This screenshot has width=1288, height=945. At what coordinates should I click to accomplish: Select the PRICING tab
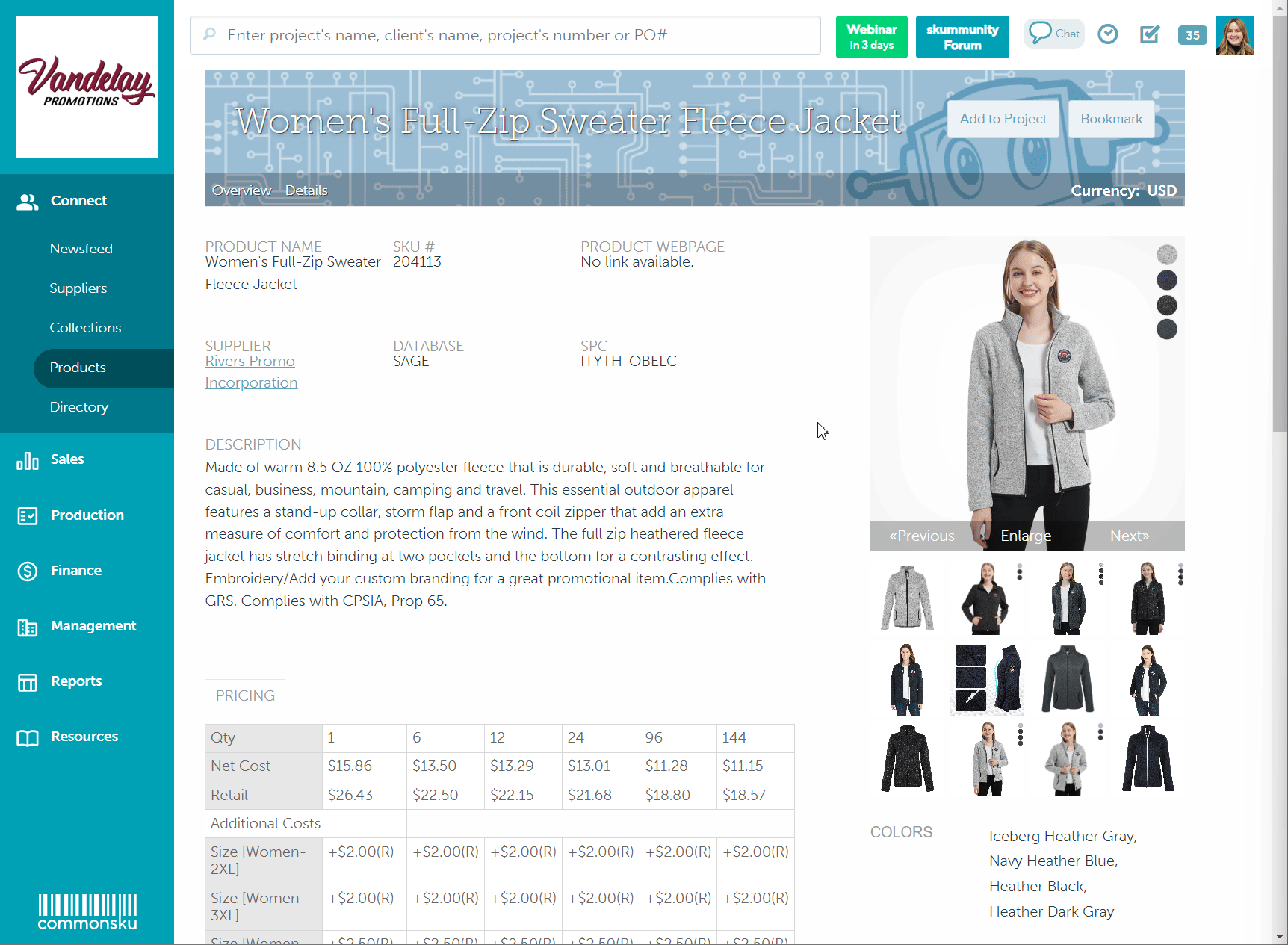[244, 695]
